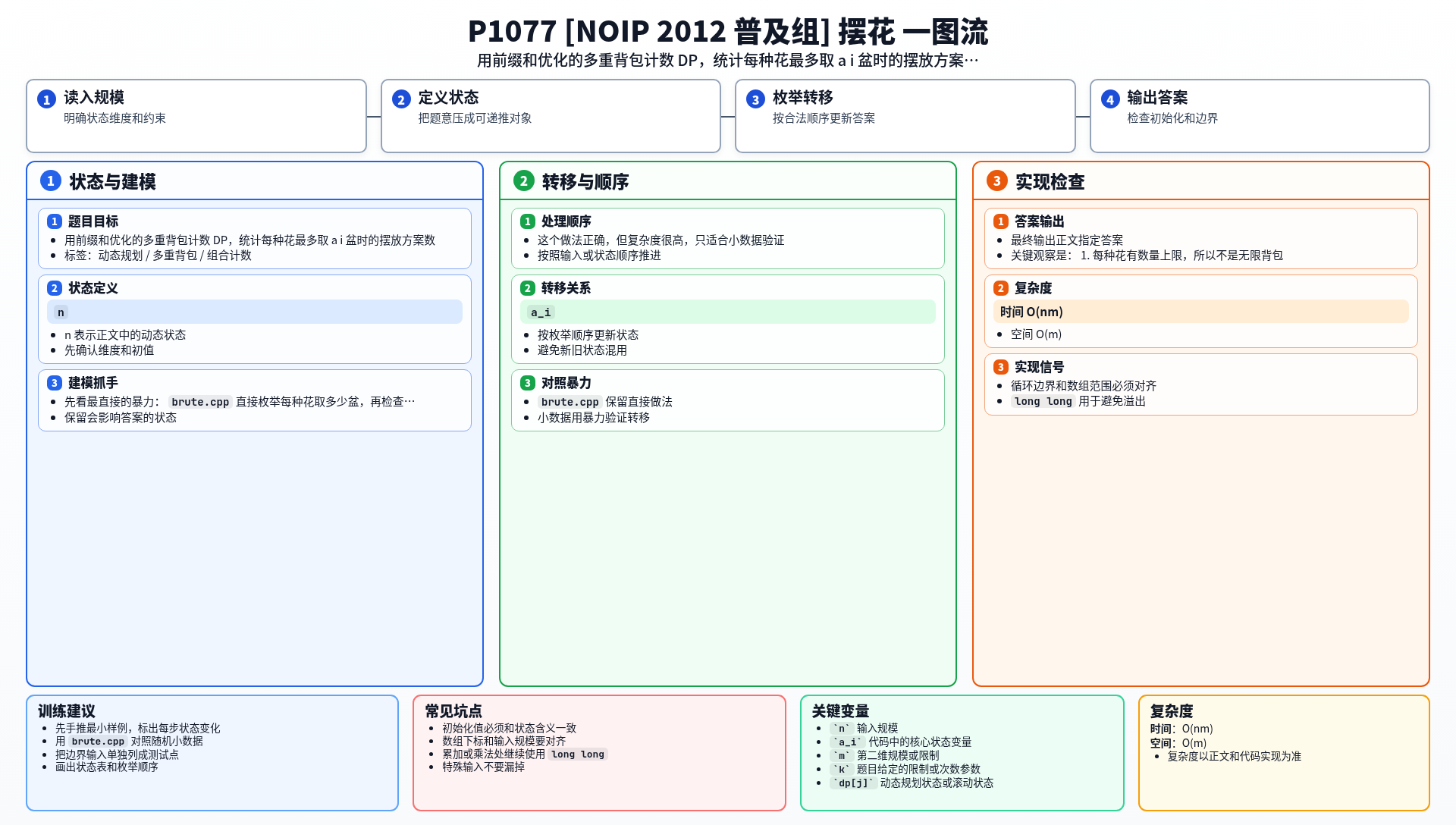Select the 输出答案 step card title
The width and height of the screenshot is (1456, 825).
1158,97
